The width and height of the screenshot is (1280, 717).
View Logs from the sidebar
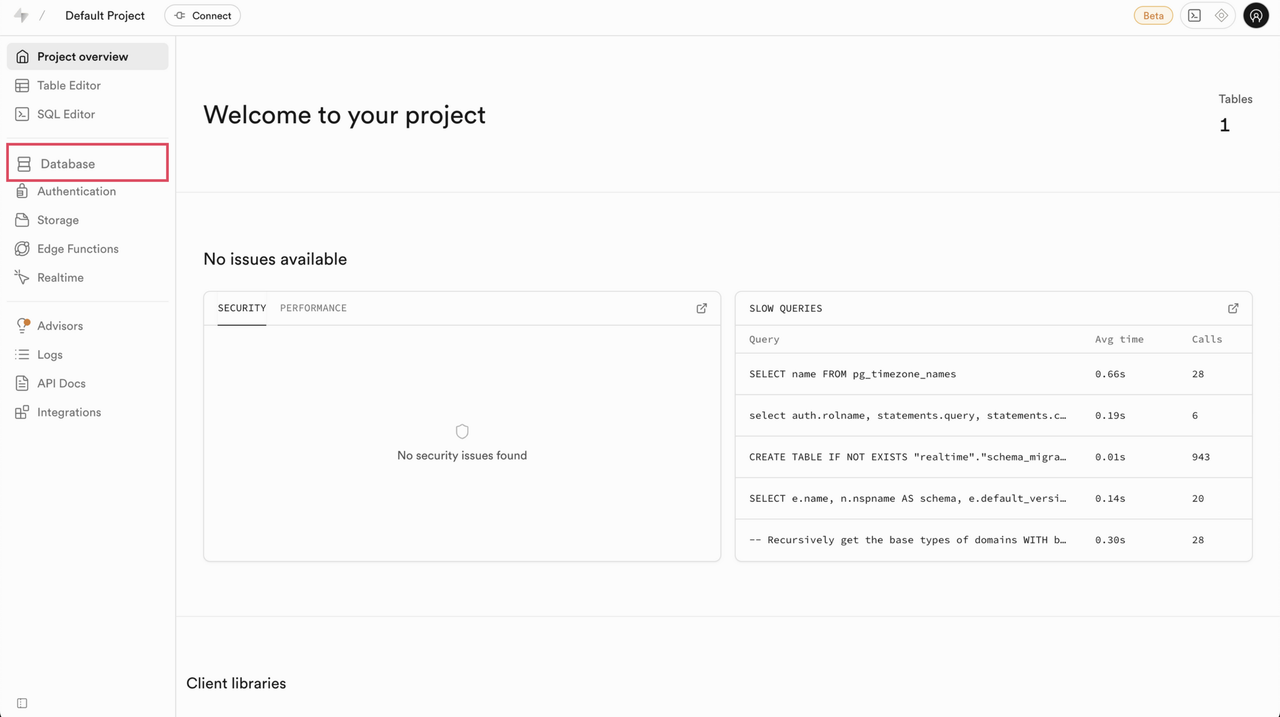click(x=50, y=355)
